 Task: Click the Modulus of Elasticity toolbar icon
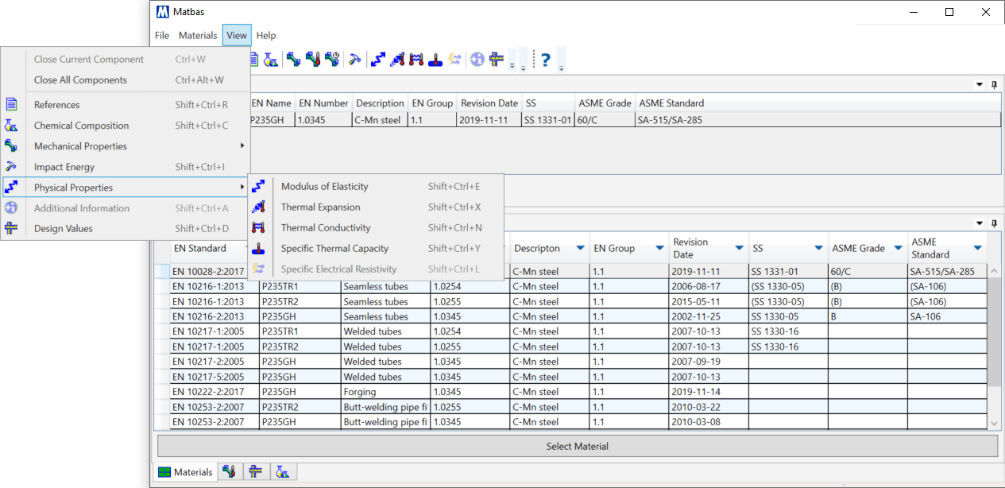pos(378,59)
